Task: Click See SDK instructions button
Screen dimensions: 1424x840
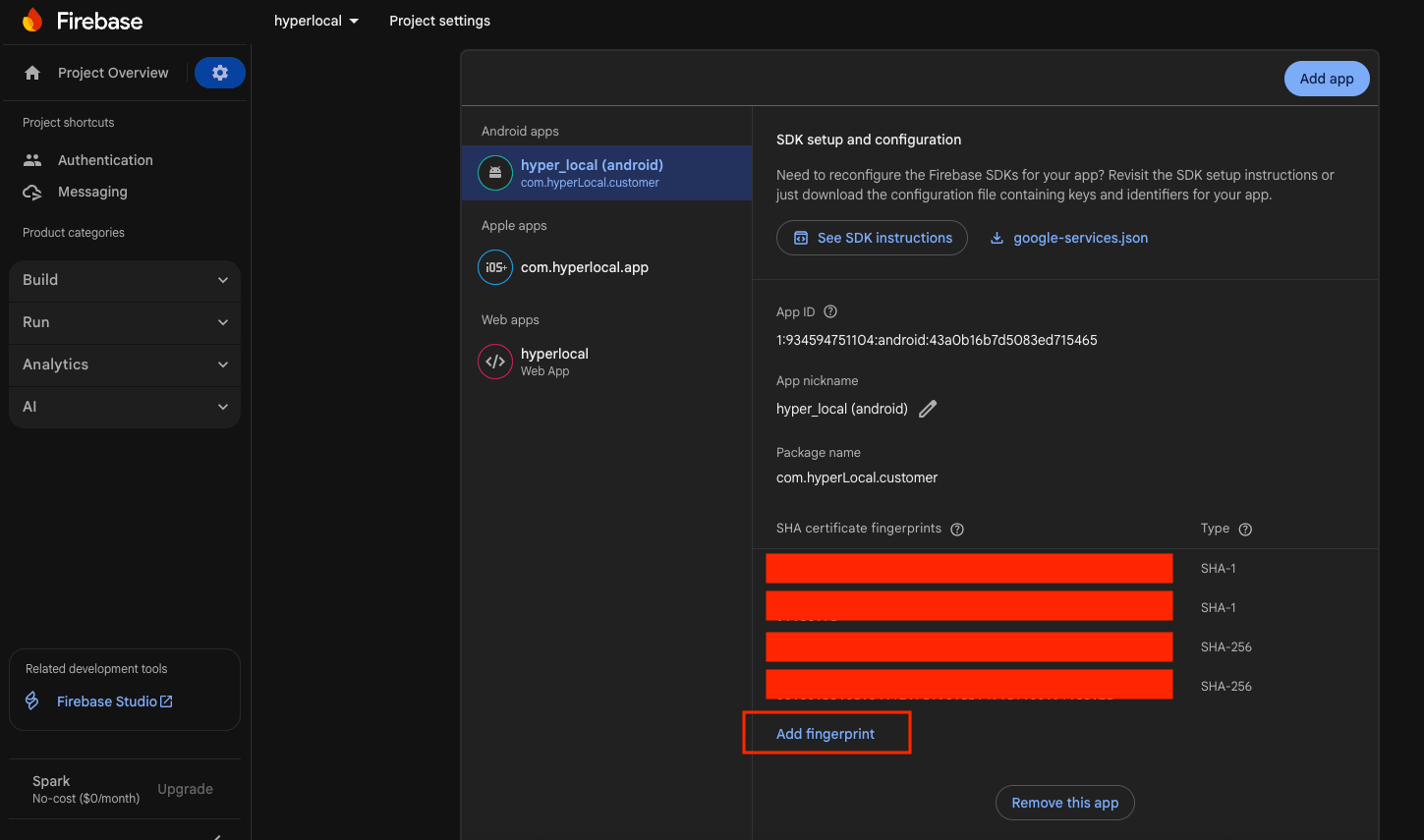Action: 872,238
